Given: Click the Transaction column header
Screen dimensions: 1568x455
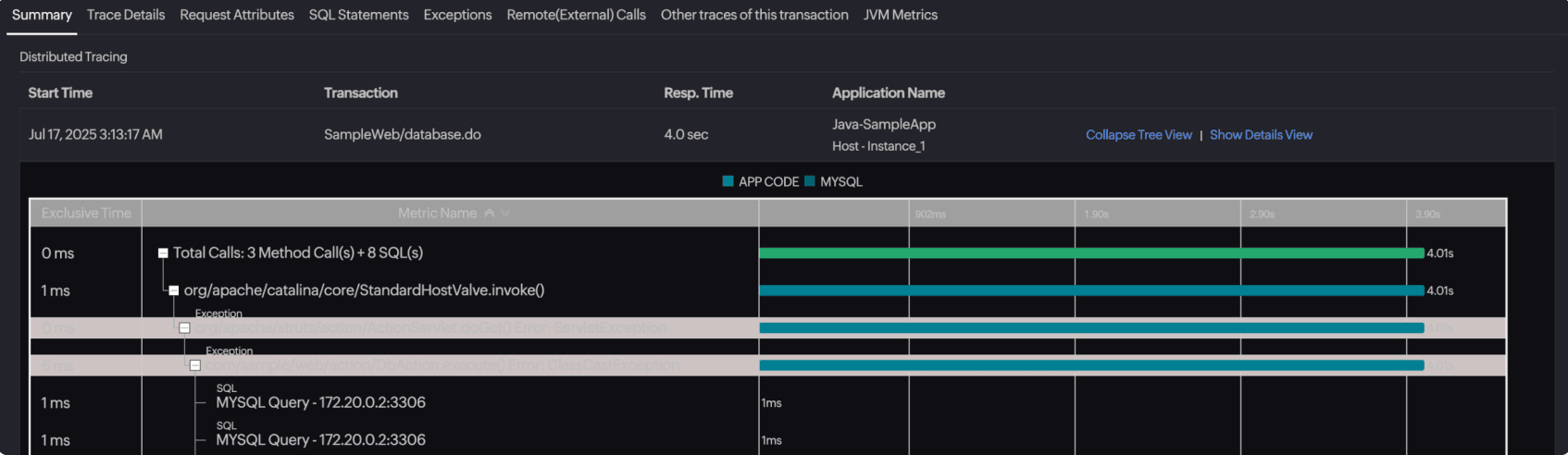Looking at the screenshot, I should pyautogui.click(x=361, y=92).
